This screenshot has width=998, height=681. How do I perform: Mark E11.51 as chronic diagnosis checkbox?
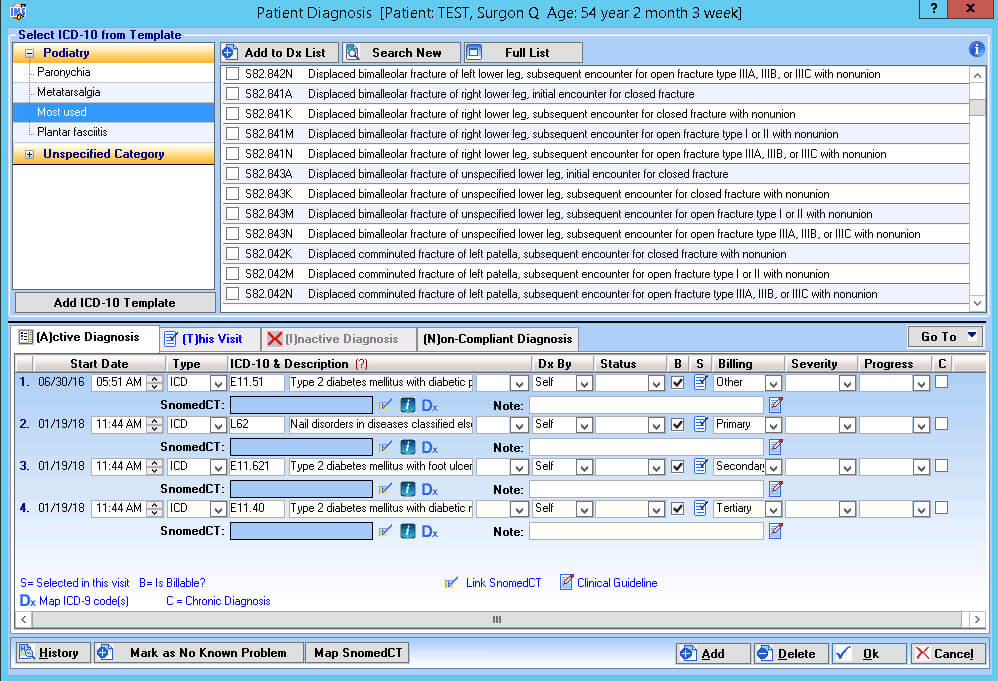click(941, 382)
